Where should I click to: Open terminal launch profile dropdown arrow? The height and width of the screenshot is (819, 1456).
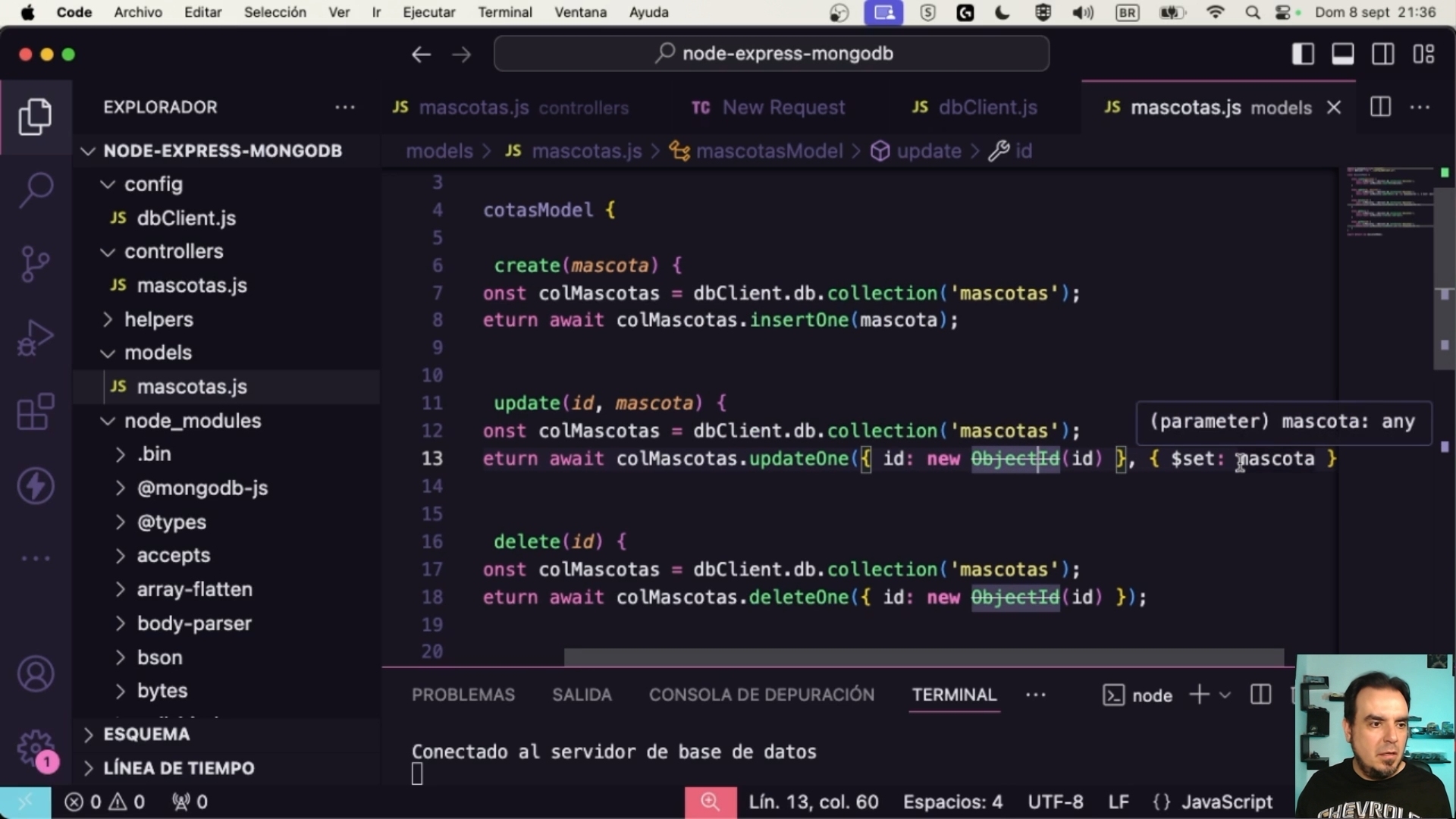point(1225,695)
